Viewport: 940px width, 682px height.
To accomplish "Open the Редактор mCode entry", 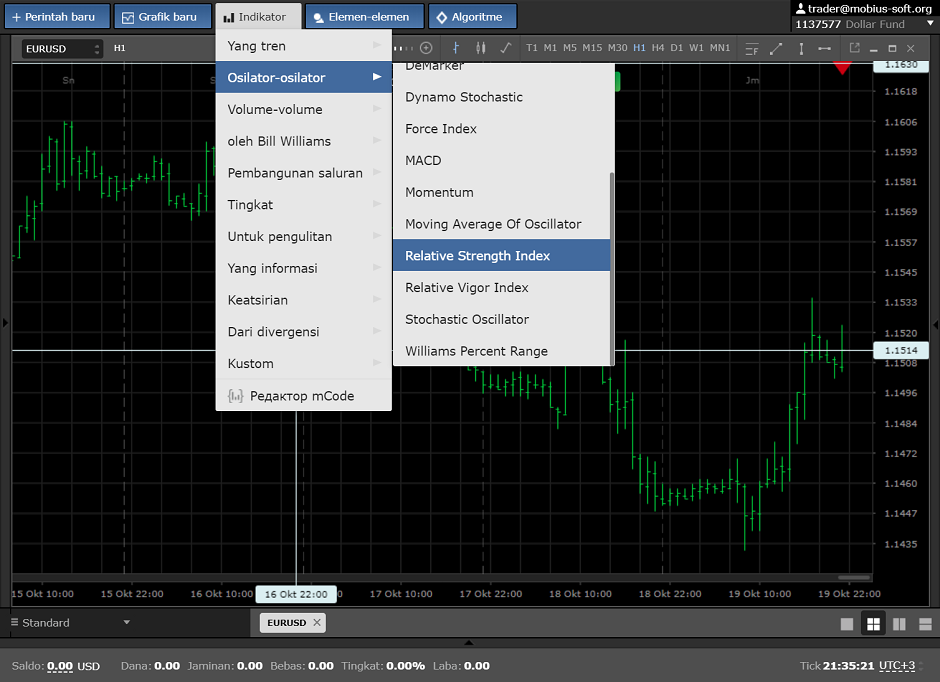I will (303, 396).
